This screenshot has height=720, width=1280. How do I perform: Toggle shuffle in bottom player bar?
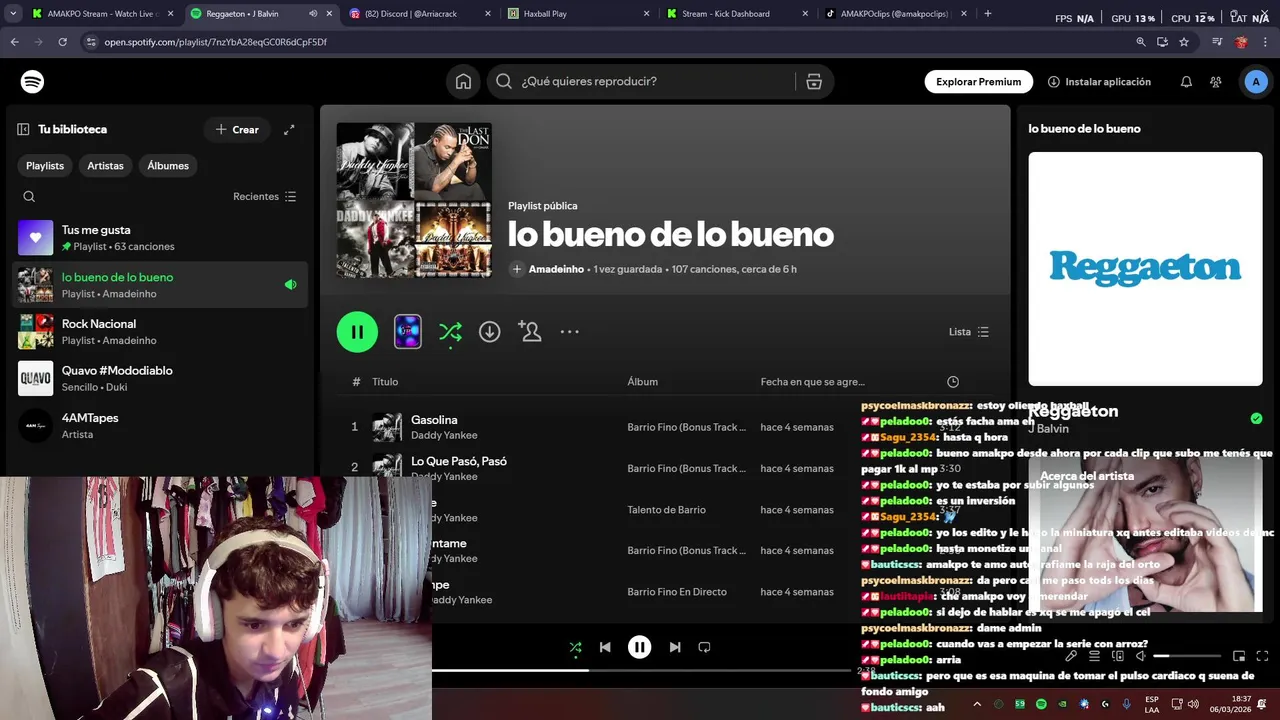click(x=575, y=648)
